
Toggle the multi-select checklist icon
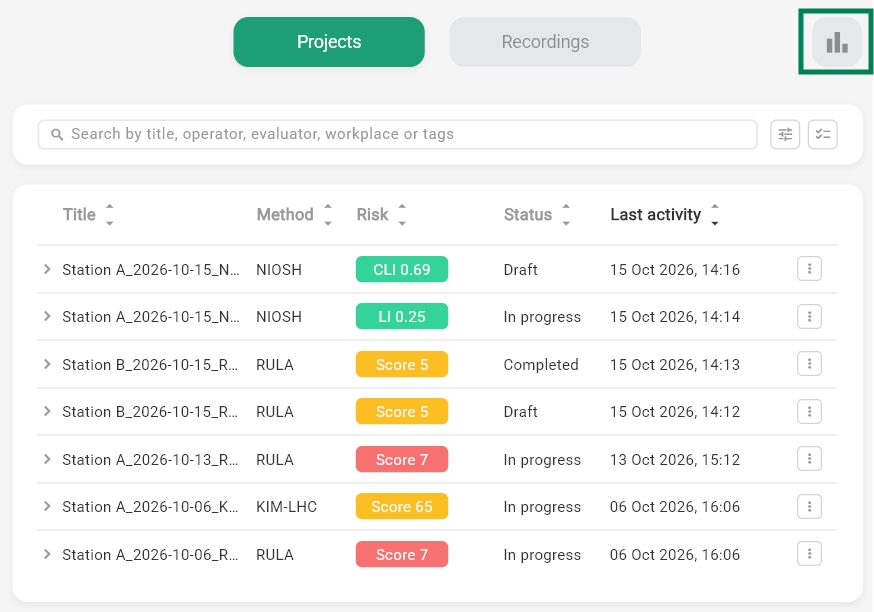click(822, 134)
